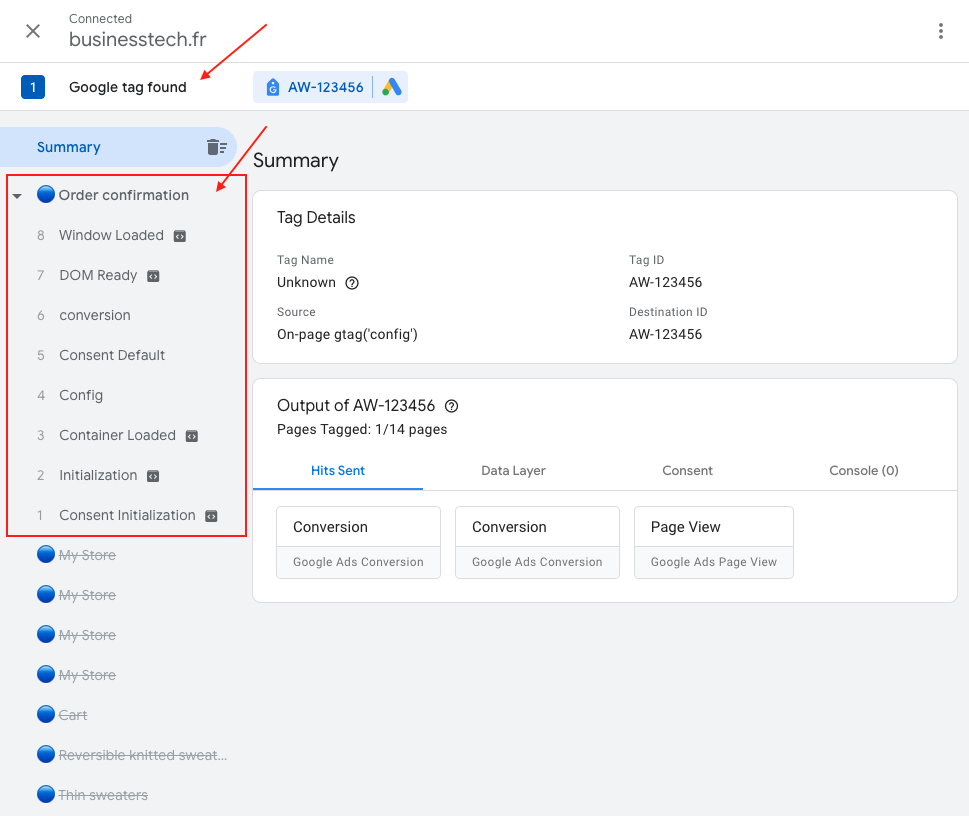969x816 pixels.
Task: Open the first Conversion hit card
Action: point(358,541)
